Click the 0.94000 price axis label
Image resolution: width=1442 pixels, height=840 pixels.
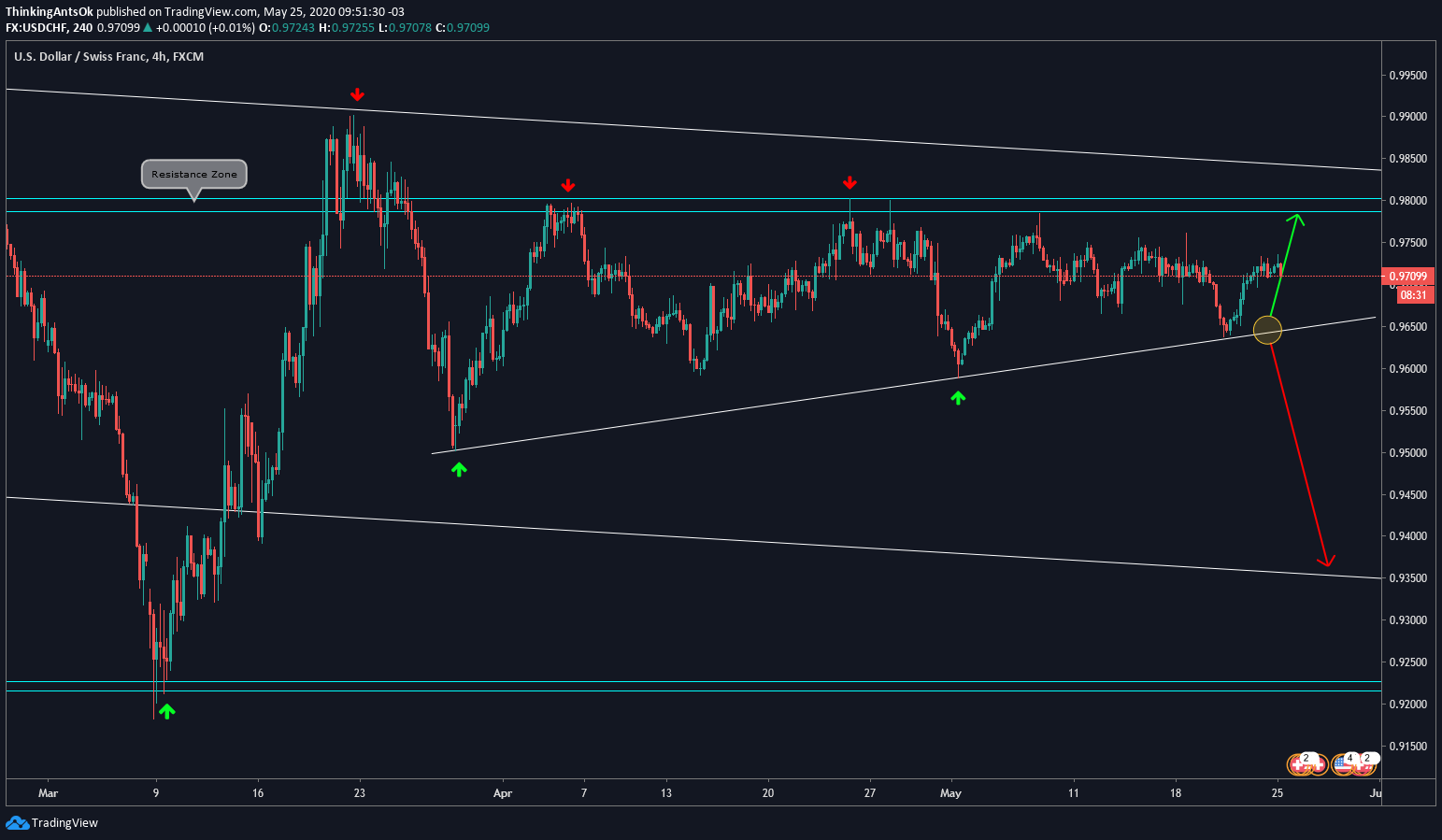tap(1406, 536)
